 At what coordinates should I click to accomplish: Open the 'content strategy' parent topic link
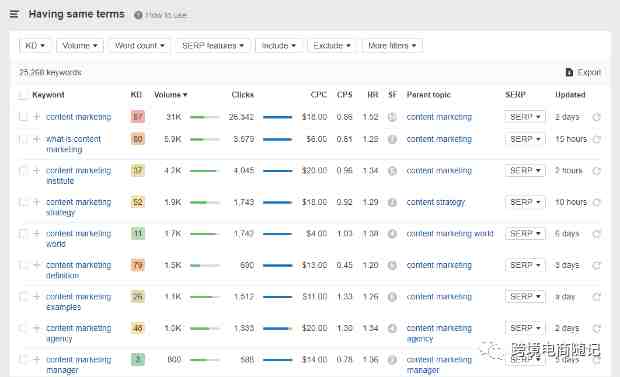(436, 202)
